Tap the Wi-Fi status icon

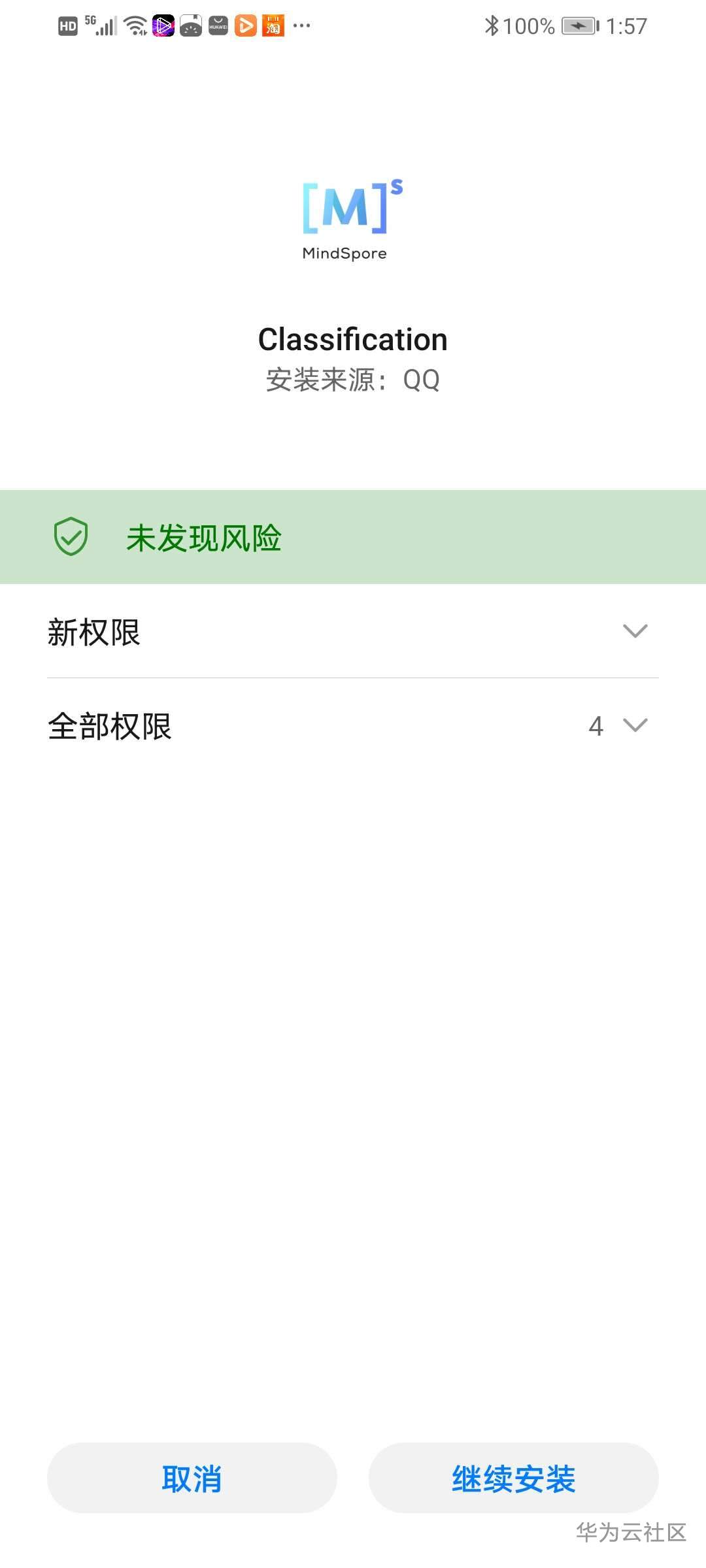point(136,26)
